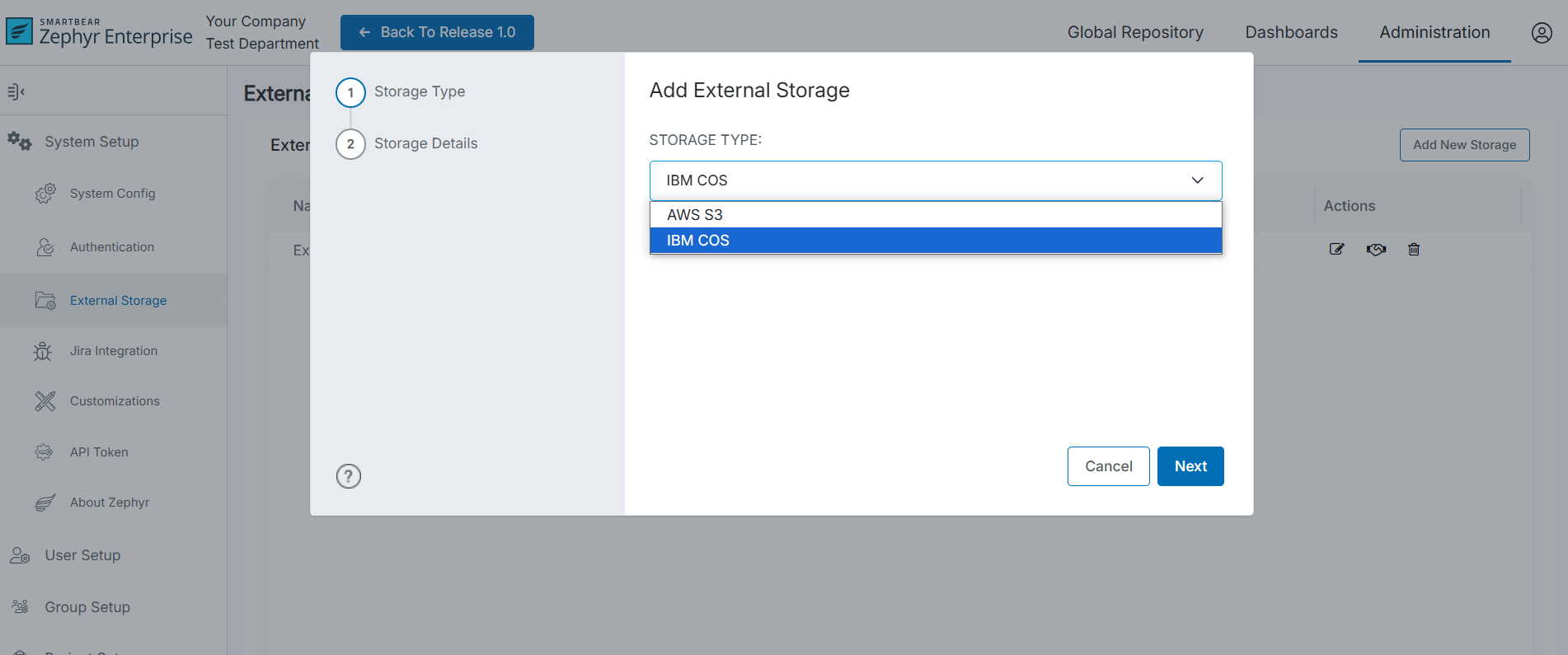The width and height of the screenshot is (1568, 655).
Task: Click the help question mark icon
Action: (x=349, y=476)
